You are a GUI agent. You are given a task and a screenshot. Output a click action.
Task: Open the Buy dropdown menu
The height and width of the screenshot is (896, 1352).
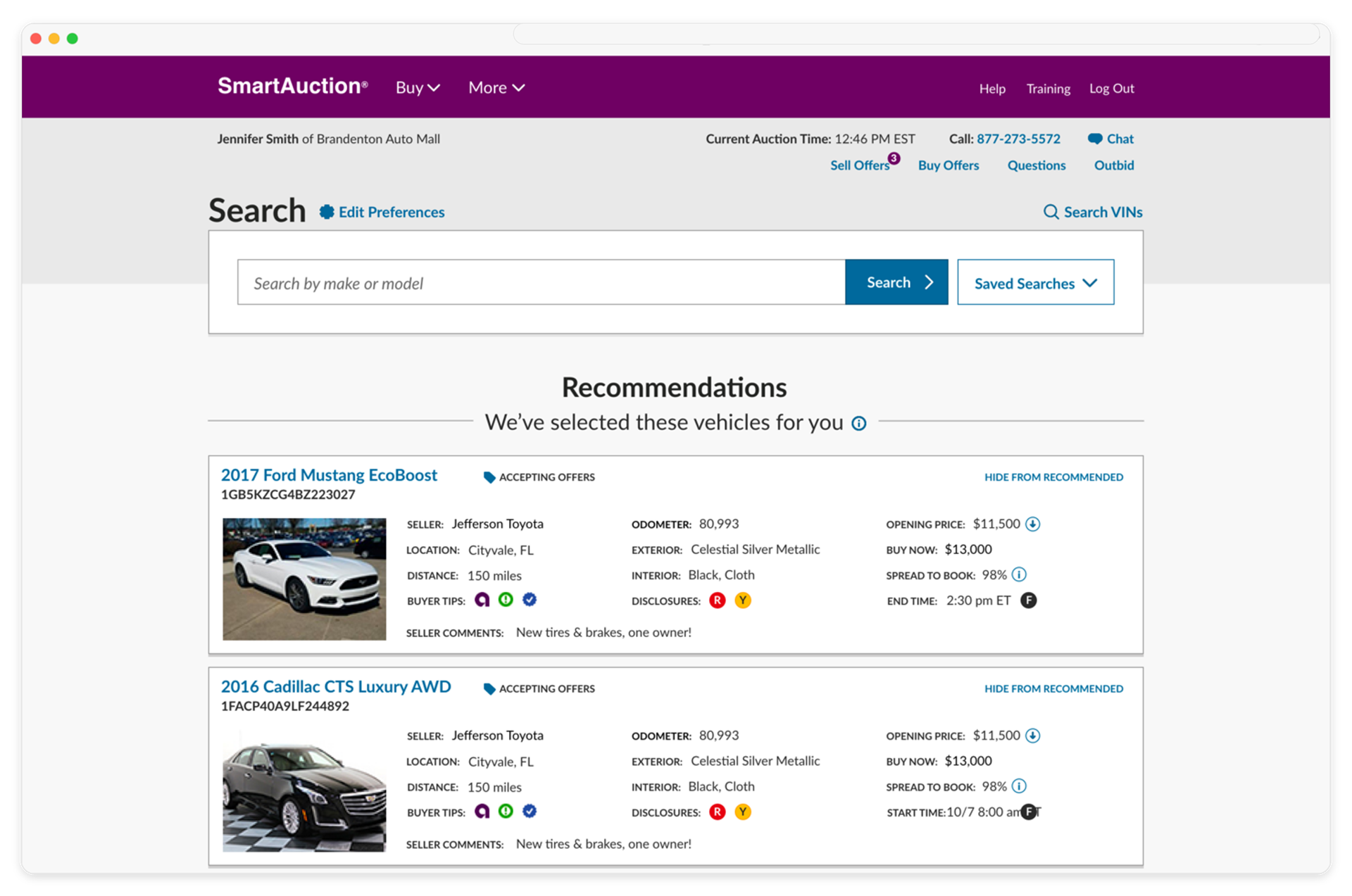point(418,87)
